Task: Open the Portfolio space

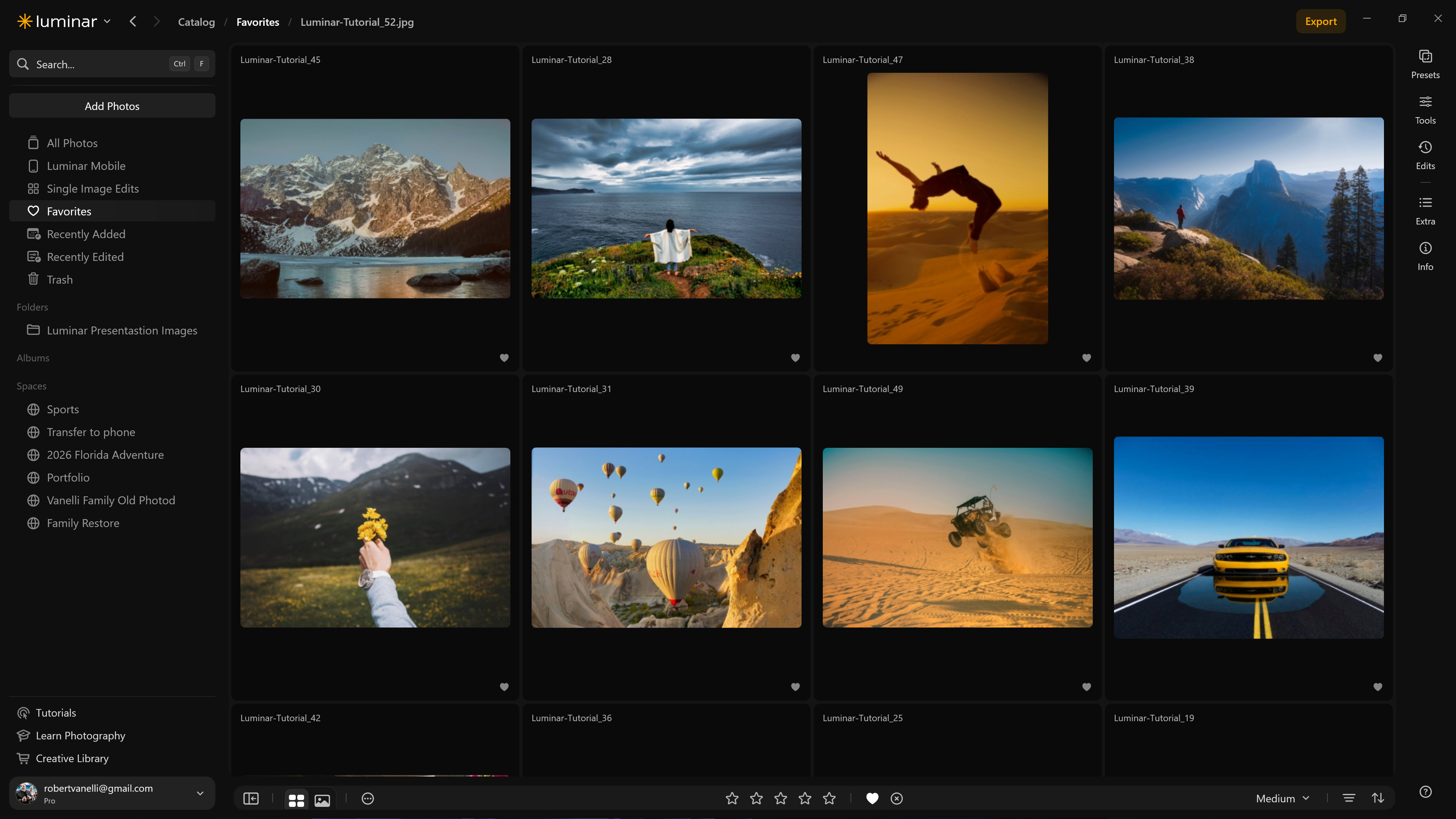Action: pos(112,478)
